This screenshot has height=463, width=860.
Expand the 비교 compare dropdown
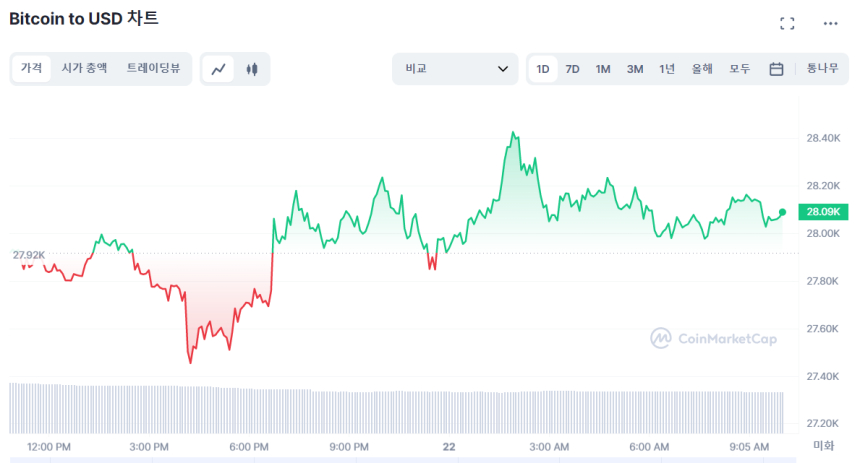pos(455,69)
